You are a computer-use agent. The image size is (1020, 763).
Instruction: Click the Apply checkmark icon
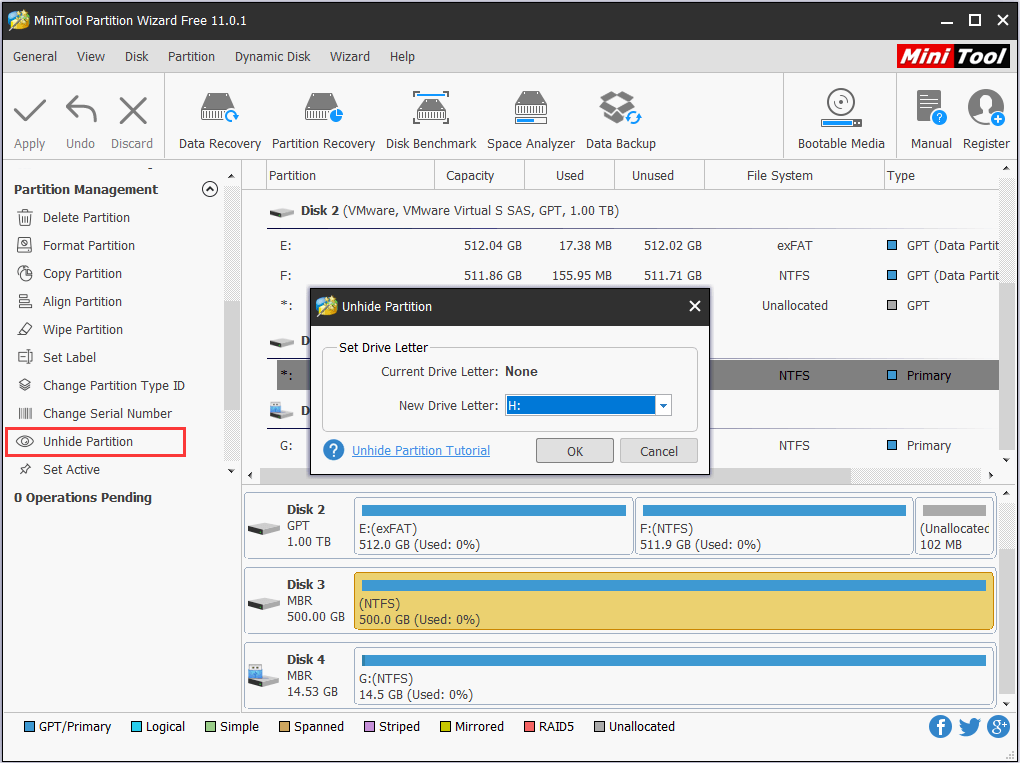(x=30, y=111)
